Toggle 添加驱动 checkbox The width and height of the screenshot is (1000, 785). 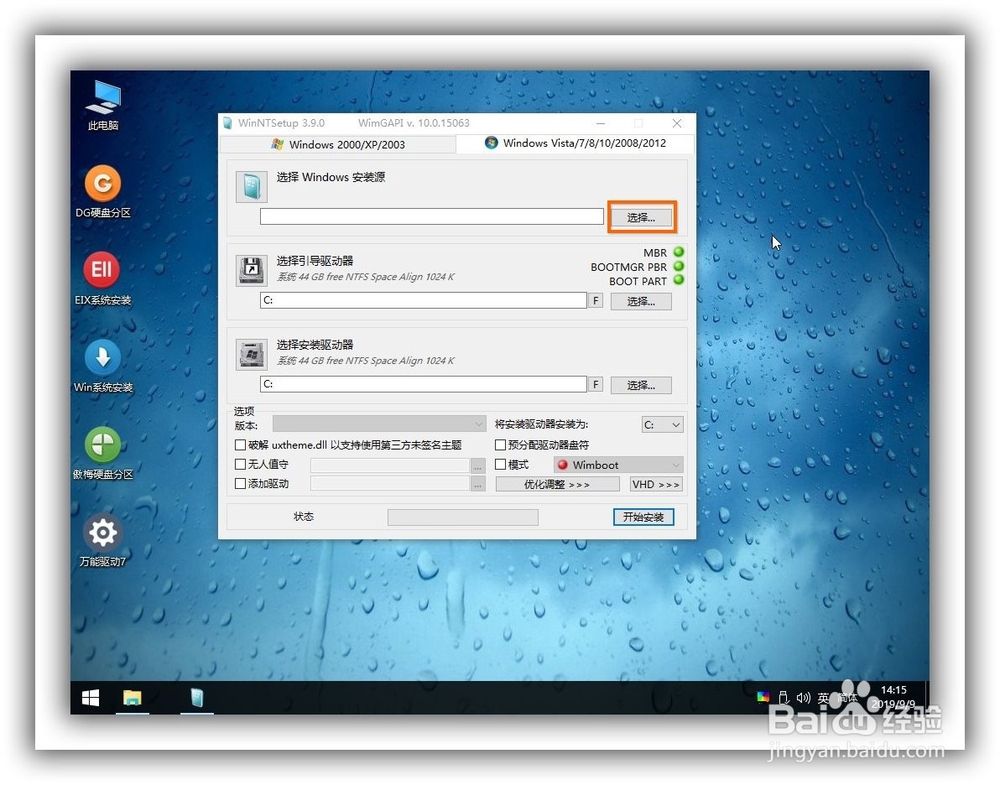pyautogui.click(x=240, y=484)
